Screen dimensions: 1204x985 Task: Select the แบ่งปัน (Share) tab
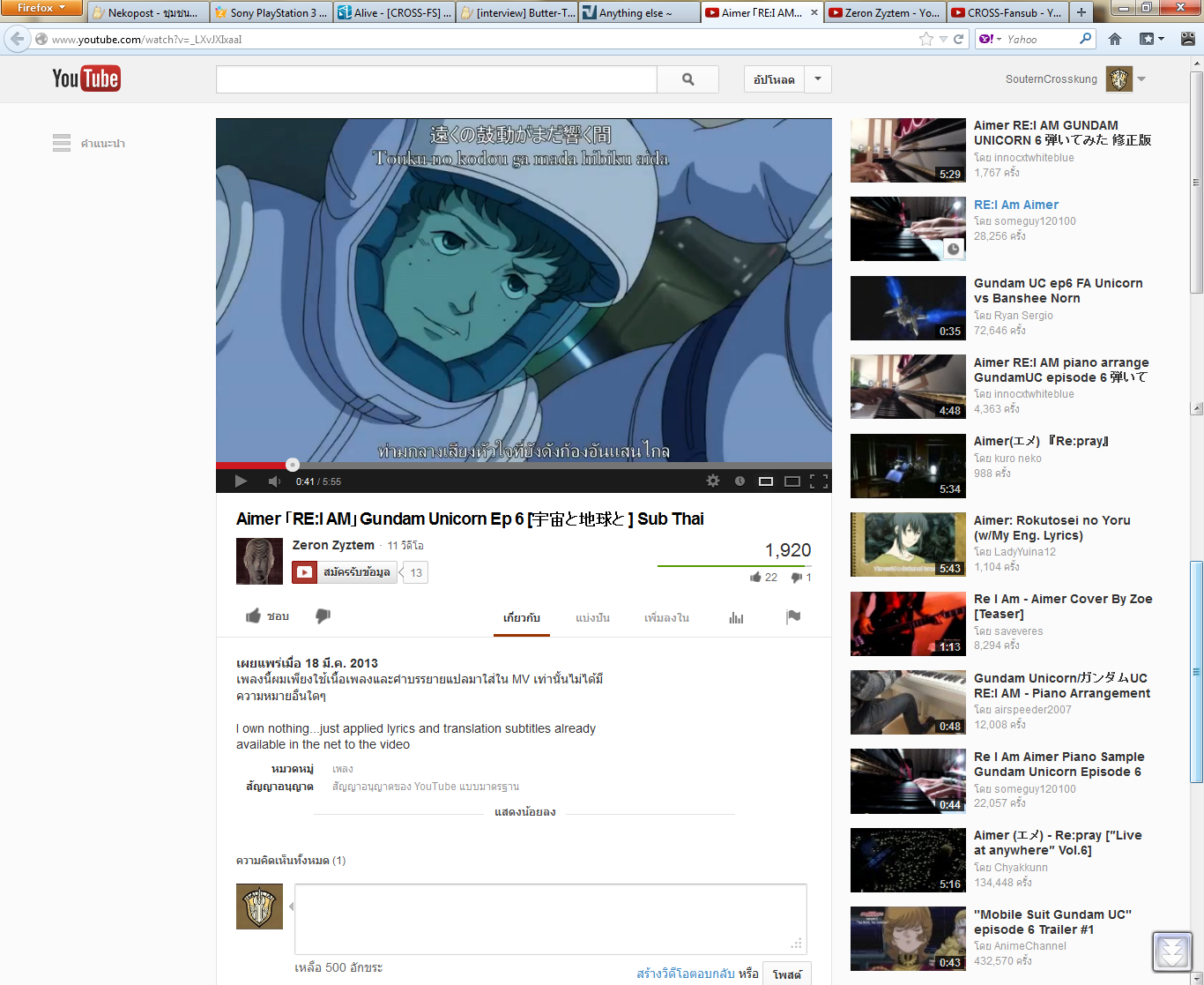[x=592, y=617]
